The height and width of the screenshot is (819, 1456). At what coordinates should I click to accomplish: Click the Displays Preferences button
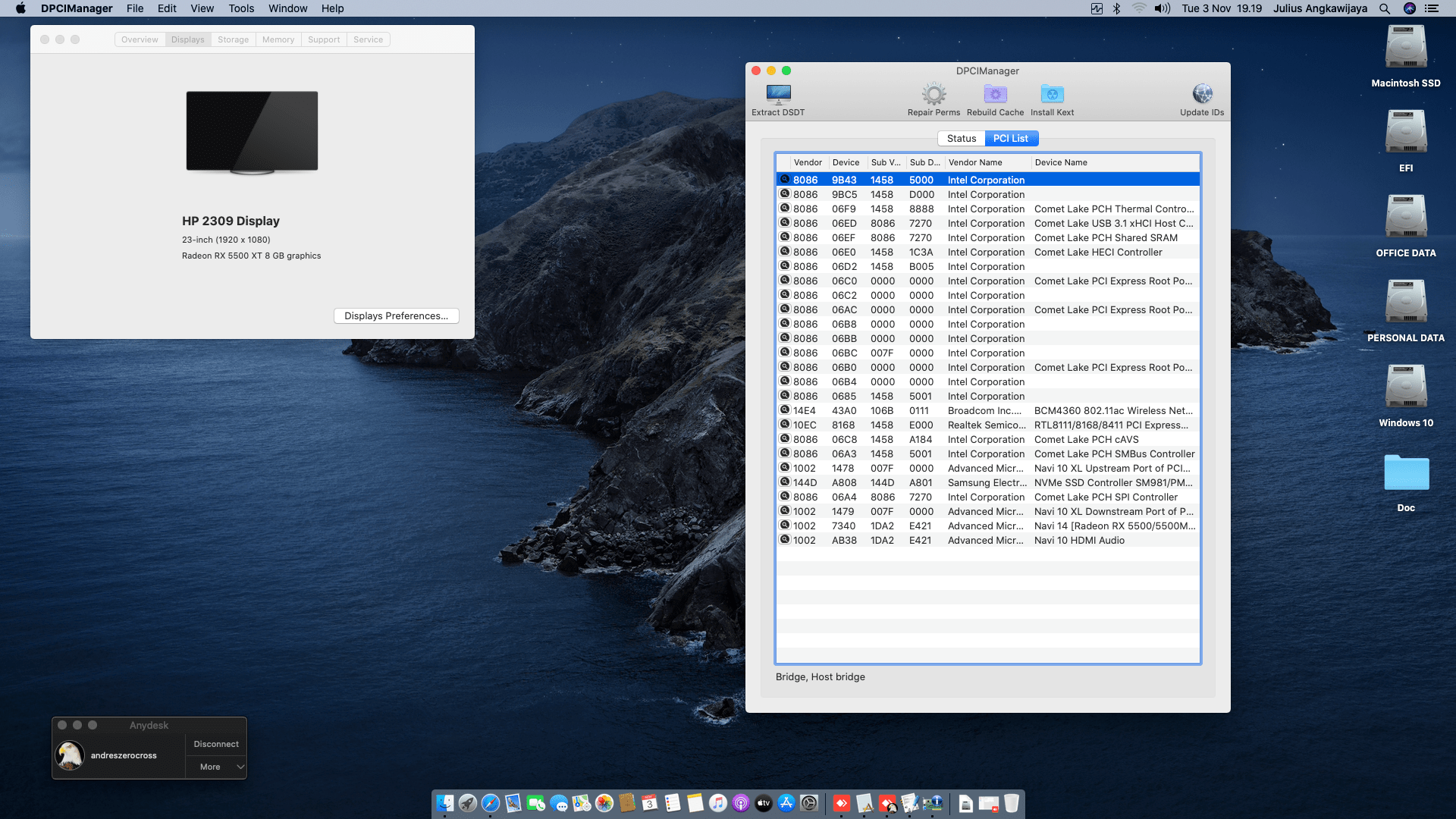pos(396,316)
